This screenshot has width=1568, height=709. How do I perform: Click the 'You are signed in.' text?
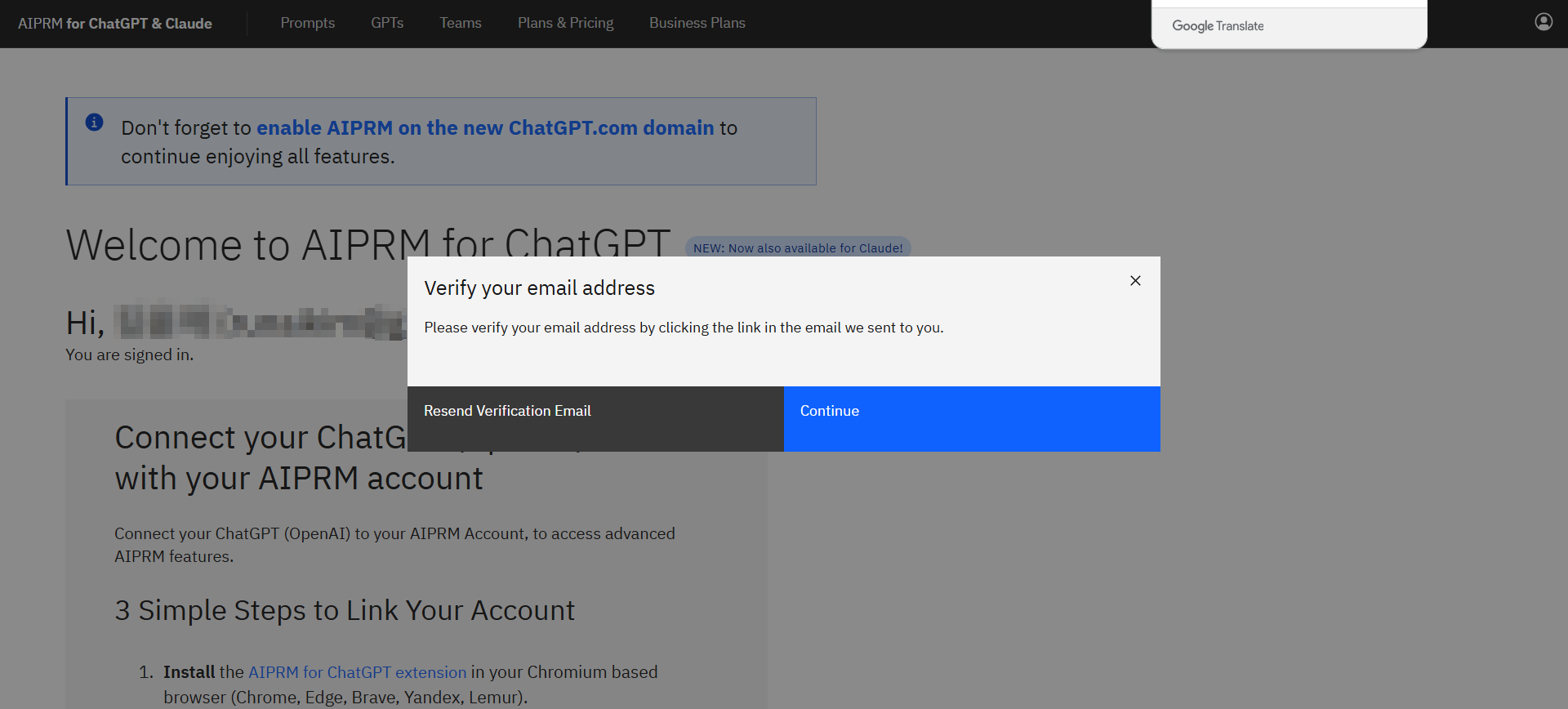[x=130, y=355]
